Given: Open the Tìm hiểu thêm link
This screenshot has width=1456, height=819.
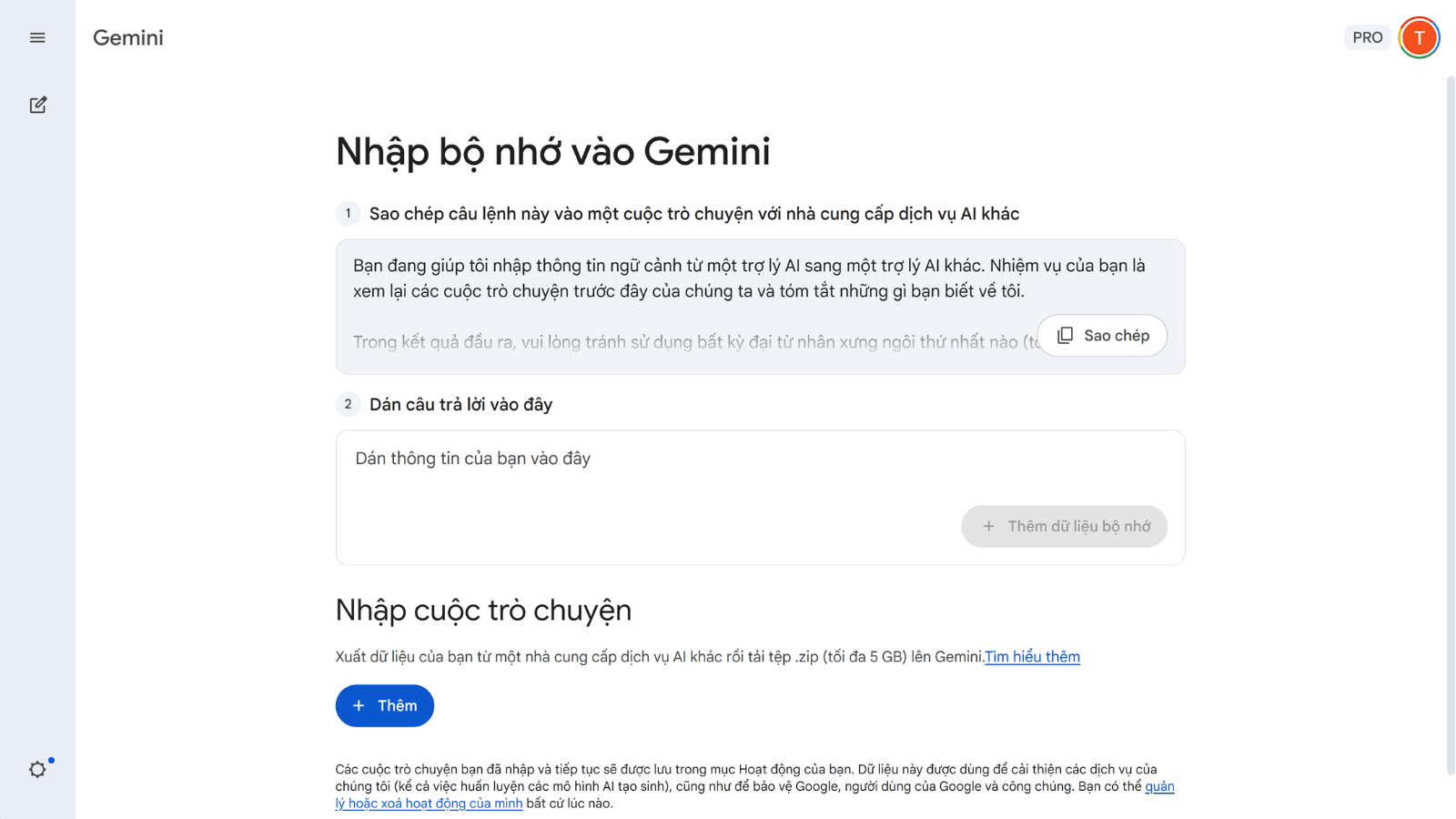Looking at the screenshot, I should point(1032,657).
